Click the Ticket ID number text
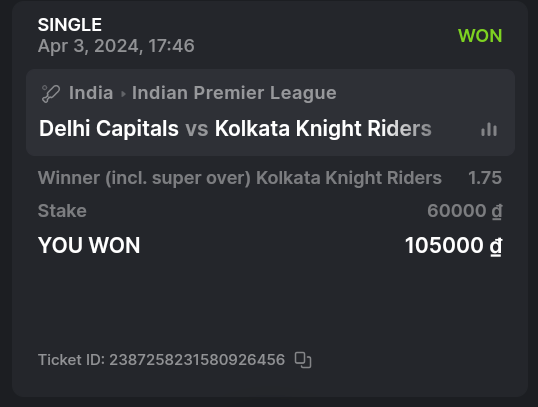The width and height of the screenshot is (538, 407). (197, 360)
